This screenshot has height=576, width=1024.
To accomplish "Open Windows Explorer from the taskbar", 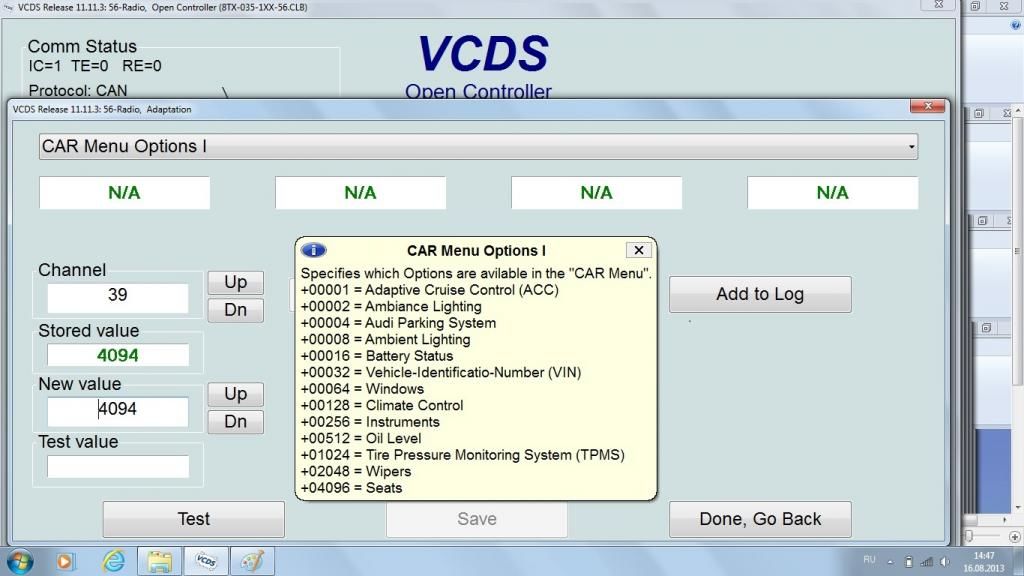I will (x=159, y=562).
